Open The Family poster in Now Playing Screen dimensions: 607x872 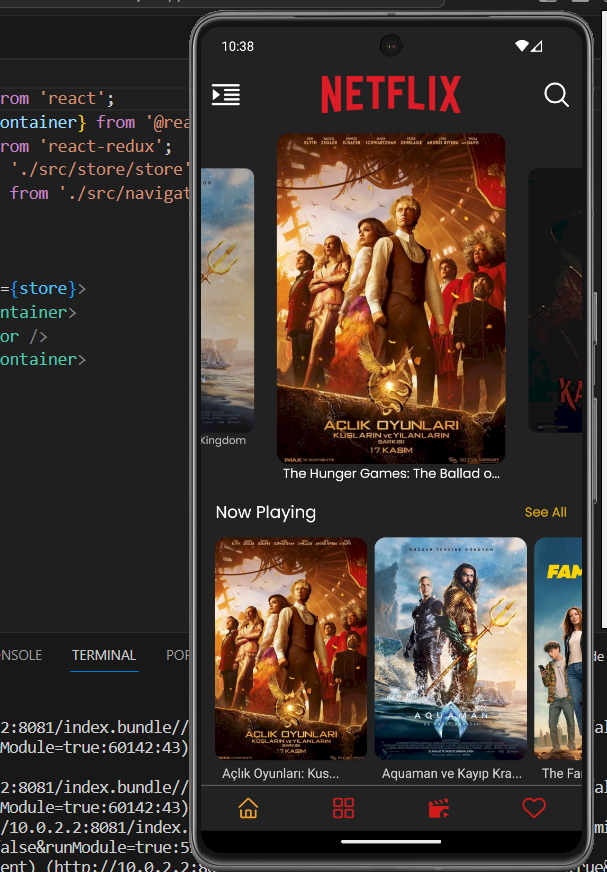(558, 648)
